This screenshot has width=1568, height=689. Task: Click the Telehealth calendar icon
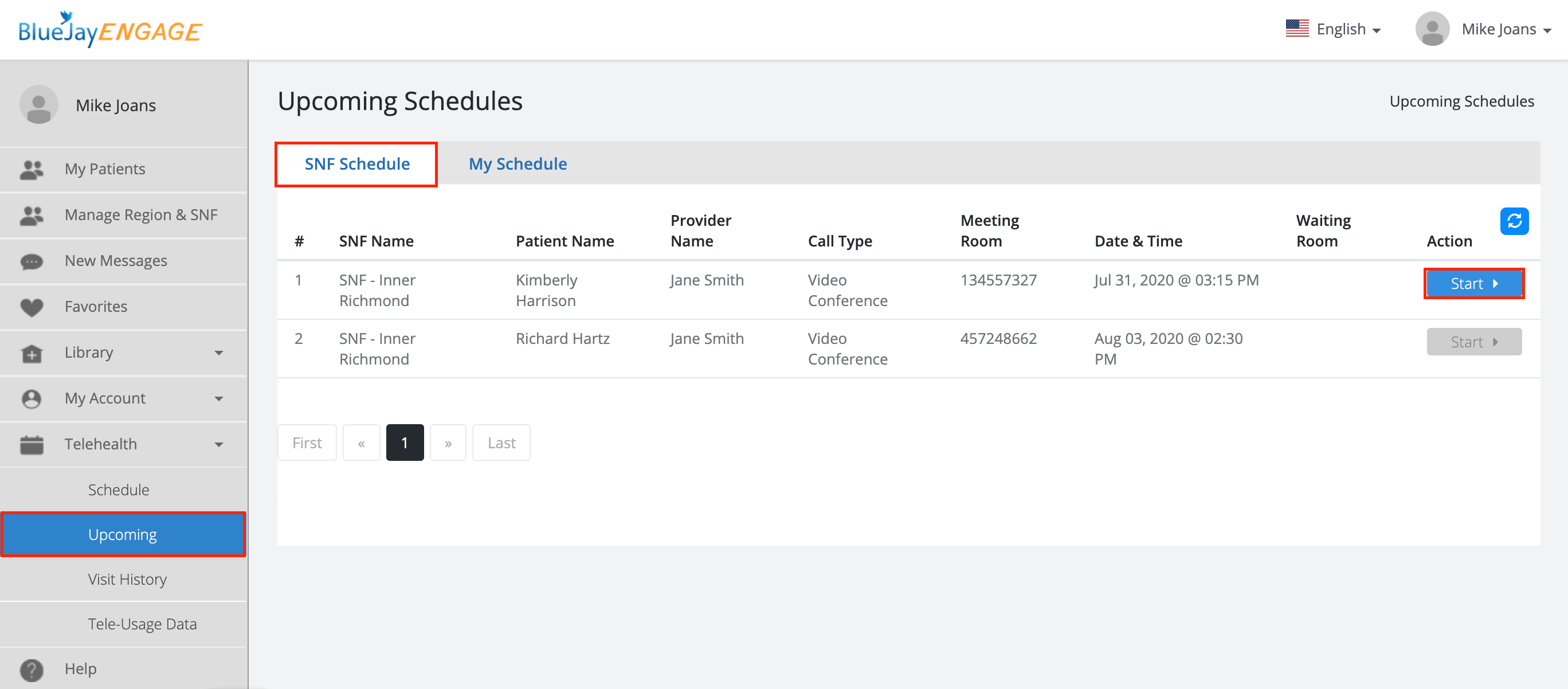(x=32, y=444)
